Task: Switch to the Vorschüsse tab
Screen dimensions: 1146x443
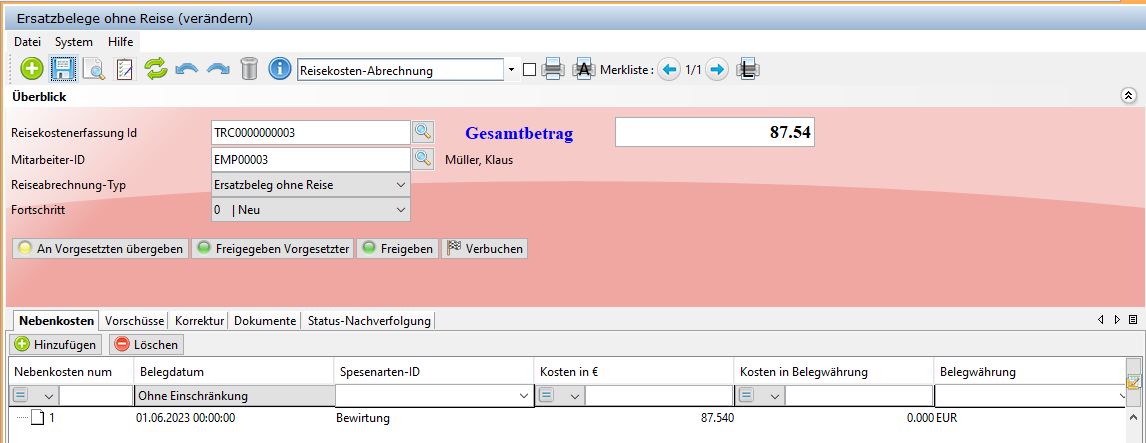Action: tap(134, 320)
